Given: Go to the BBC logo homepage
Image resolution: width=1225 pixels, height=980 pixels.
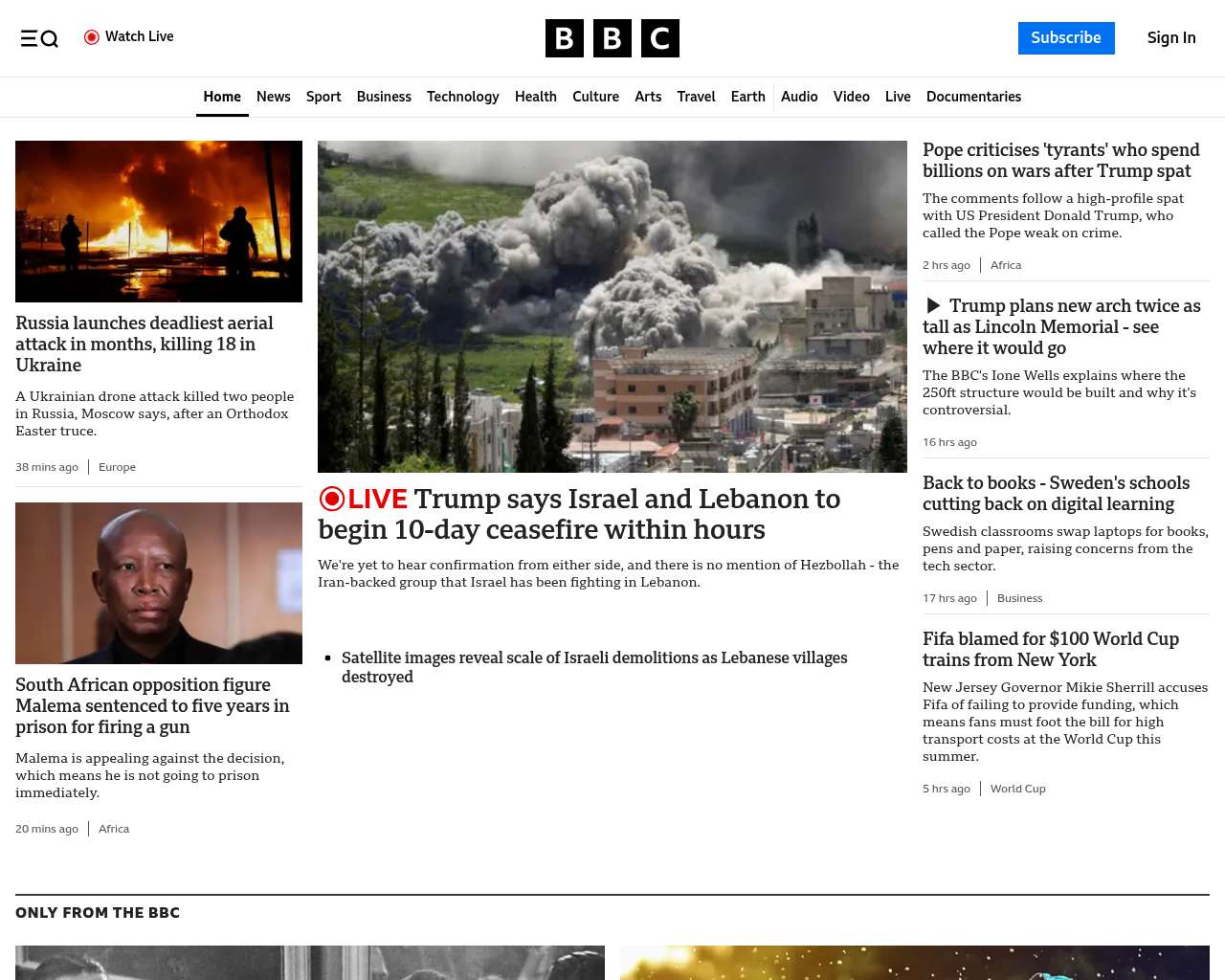Looking at the screenshot, I should pos(612,38).
